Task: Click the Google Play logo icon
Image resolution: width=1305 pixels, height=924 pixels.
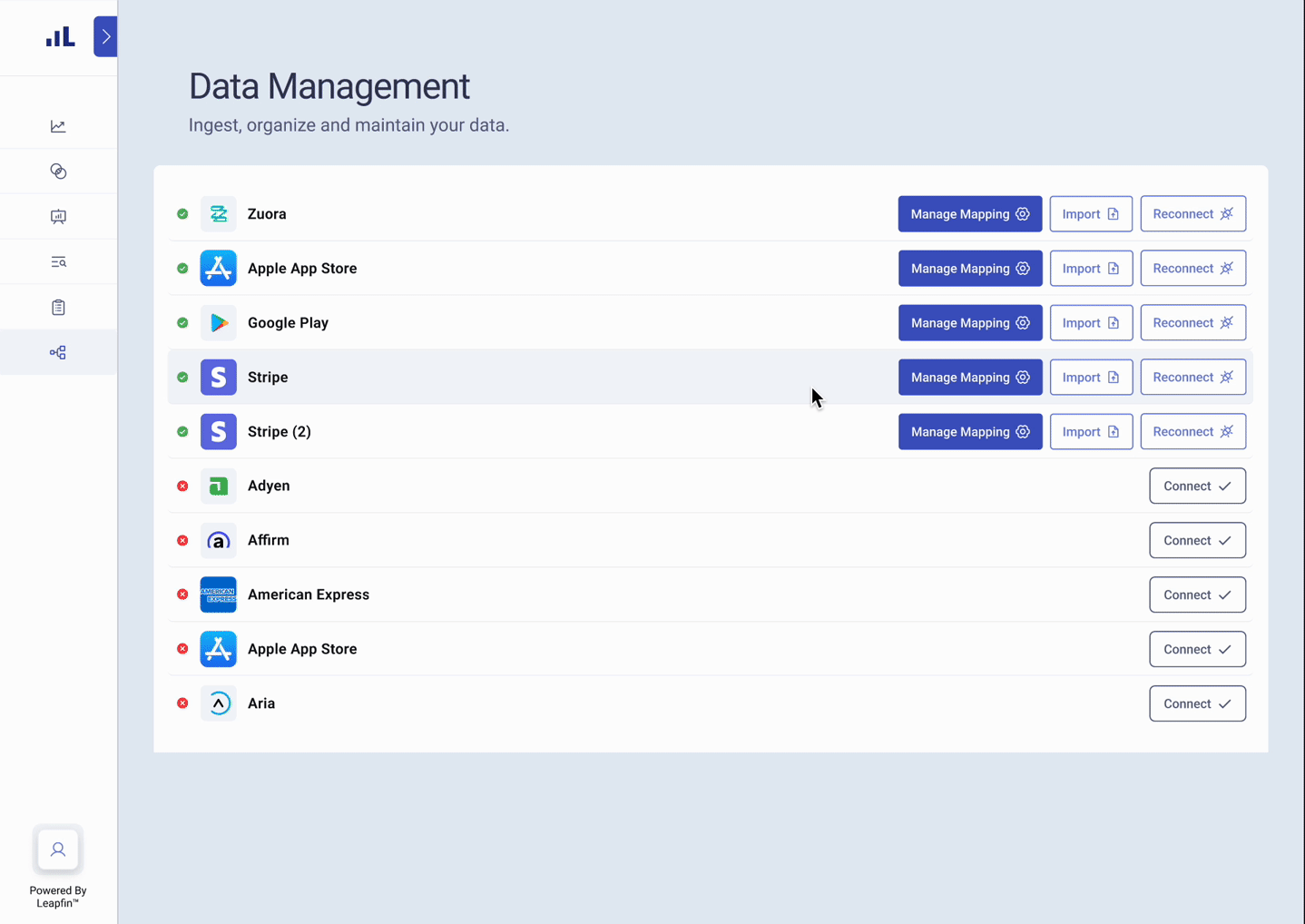Action: 219,323
